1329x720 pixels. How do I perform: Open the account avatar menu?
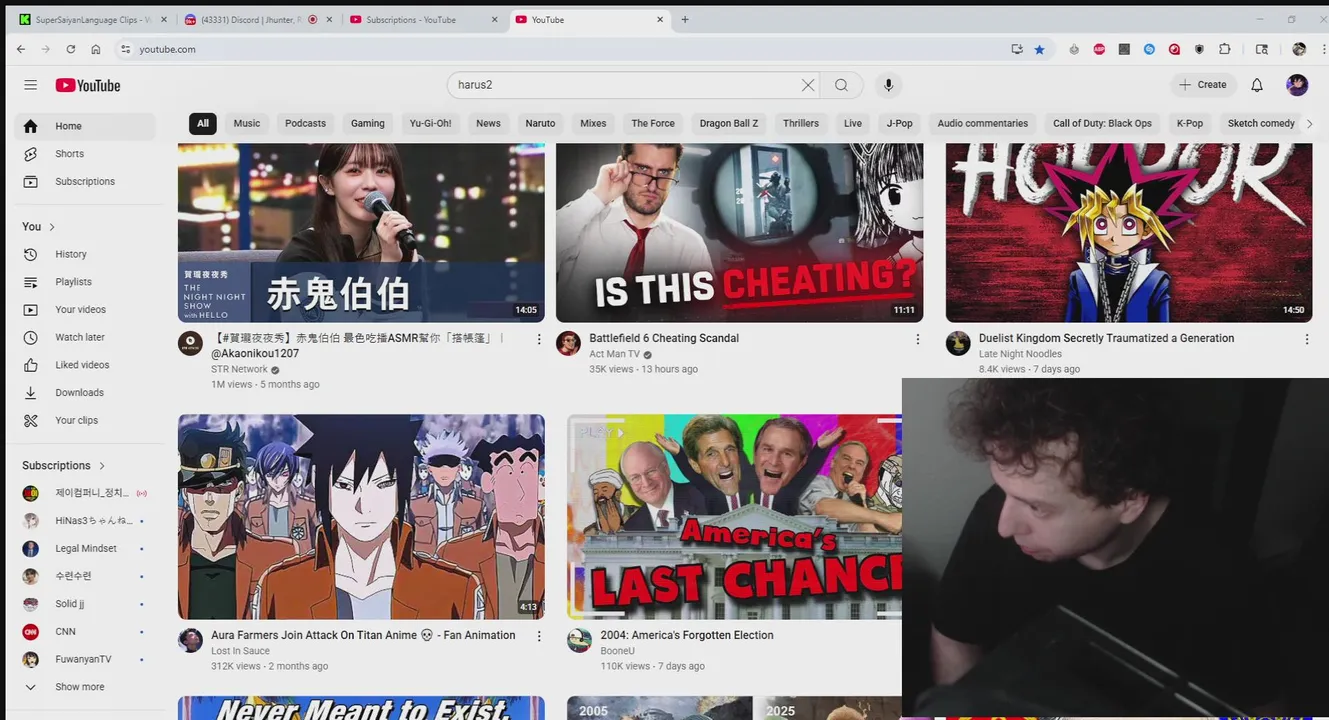(1297, 85)
